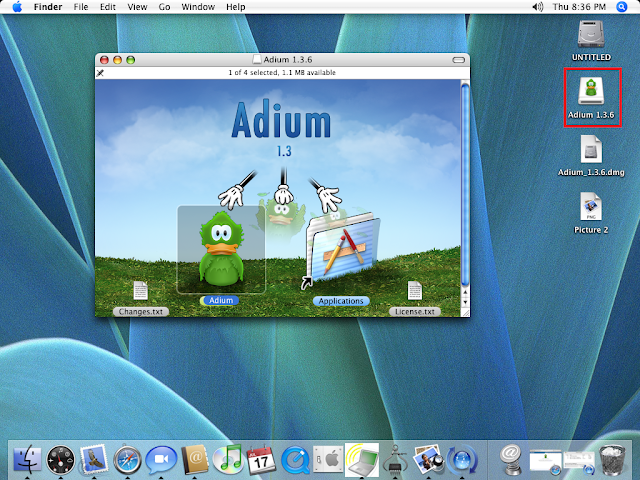640x480 pixels.
Task: Launch Safari from the Dock
Action: 127,460
